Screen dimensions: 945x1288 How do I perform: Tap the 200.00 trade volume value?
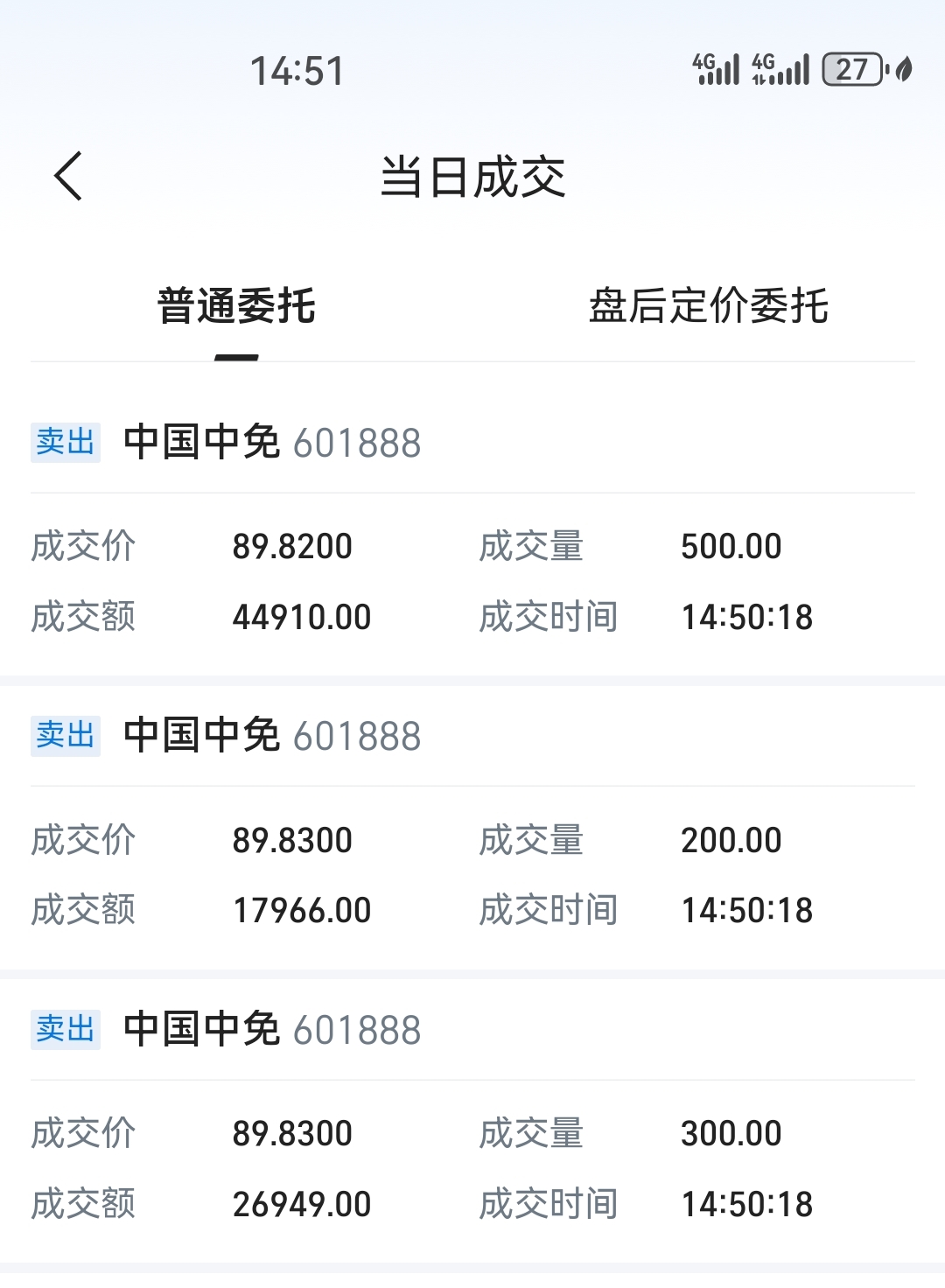click(x=731, y=840)
